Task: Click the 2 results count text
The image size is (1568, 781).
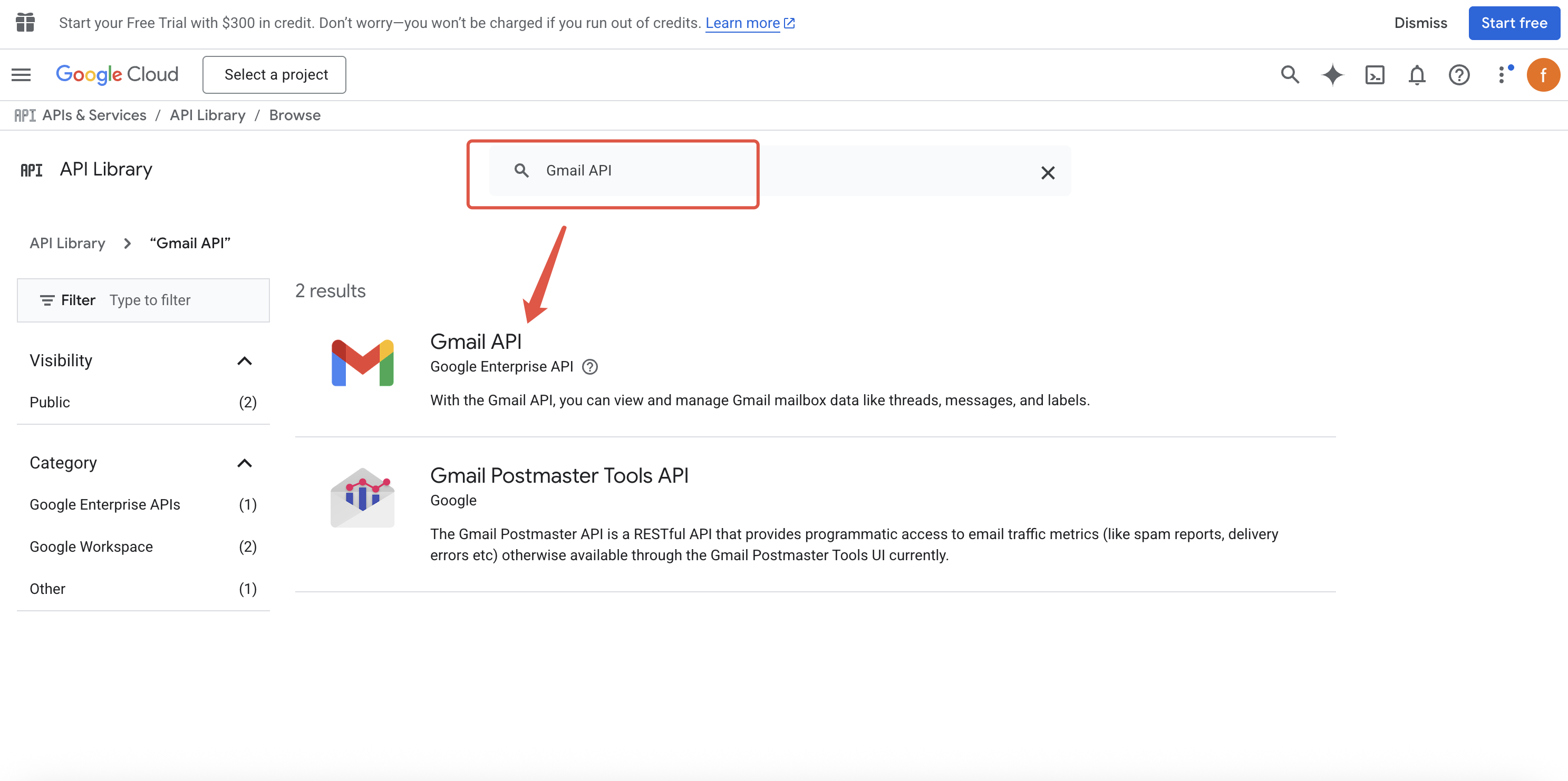Action: pyautogui.click(x=331, y=291)
